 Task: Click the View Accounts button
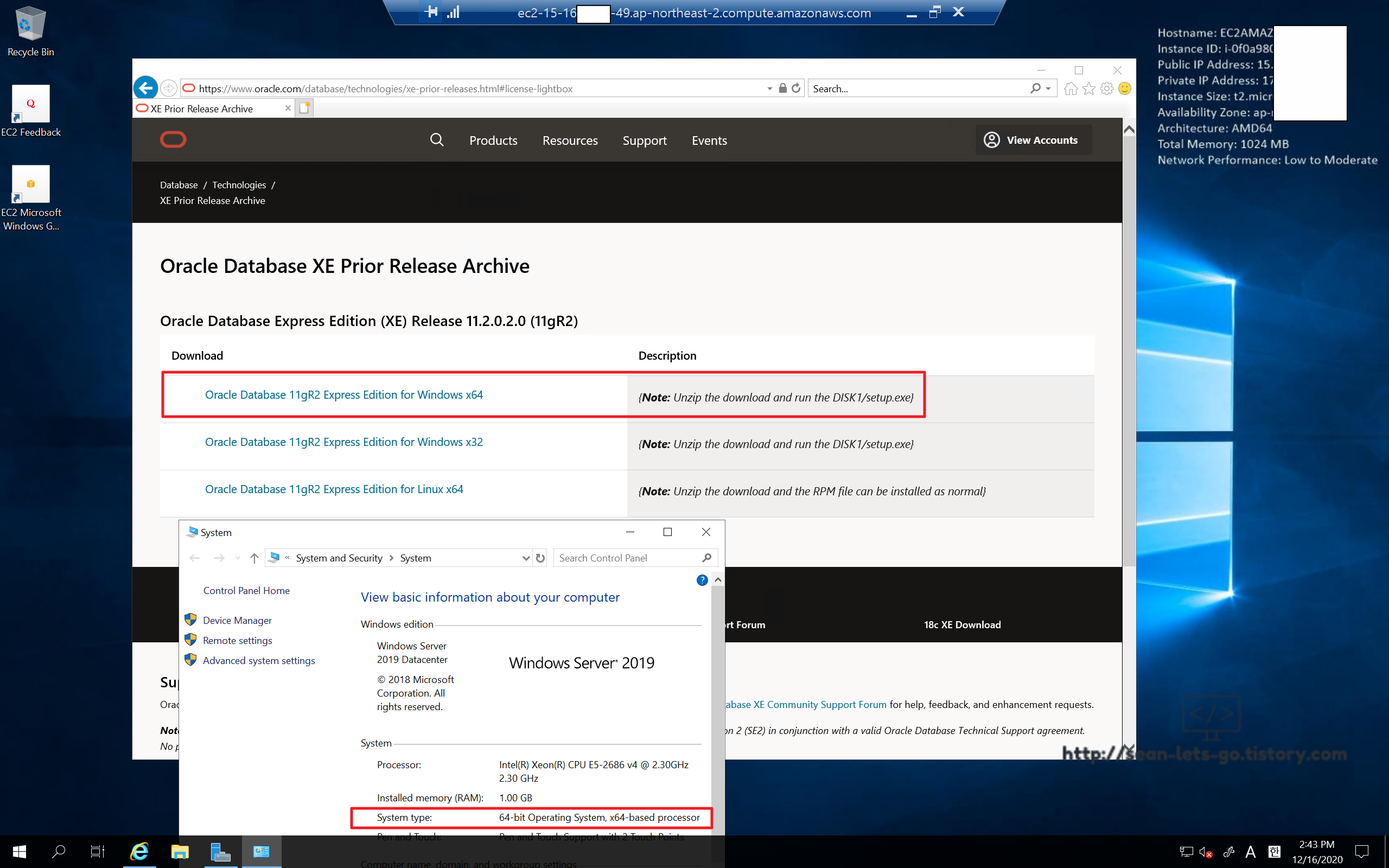(1033, 140)
